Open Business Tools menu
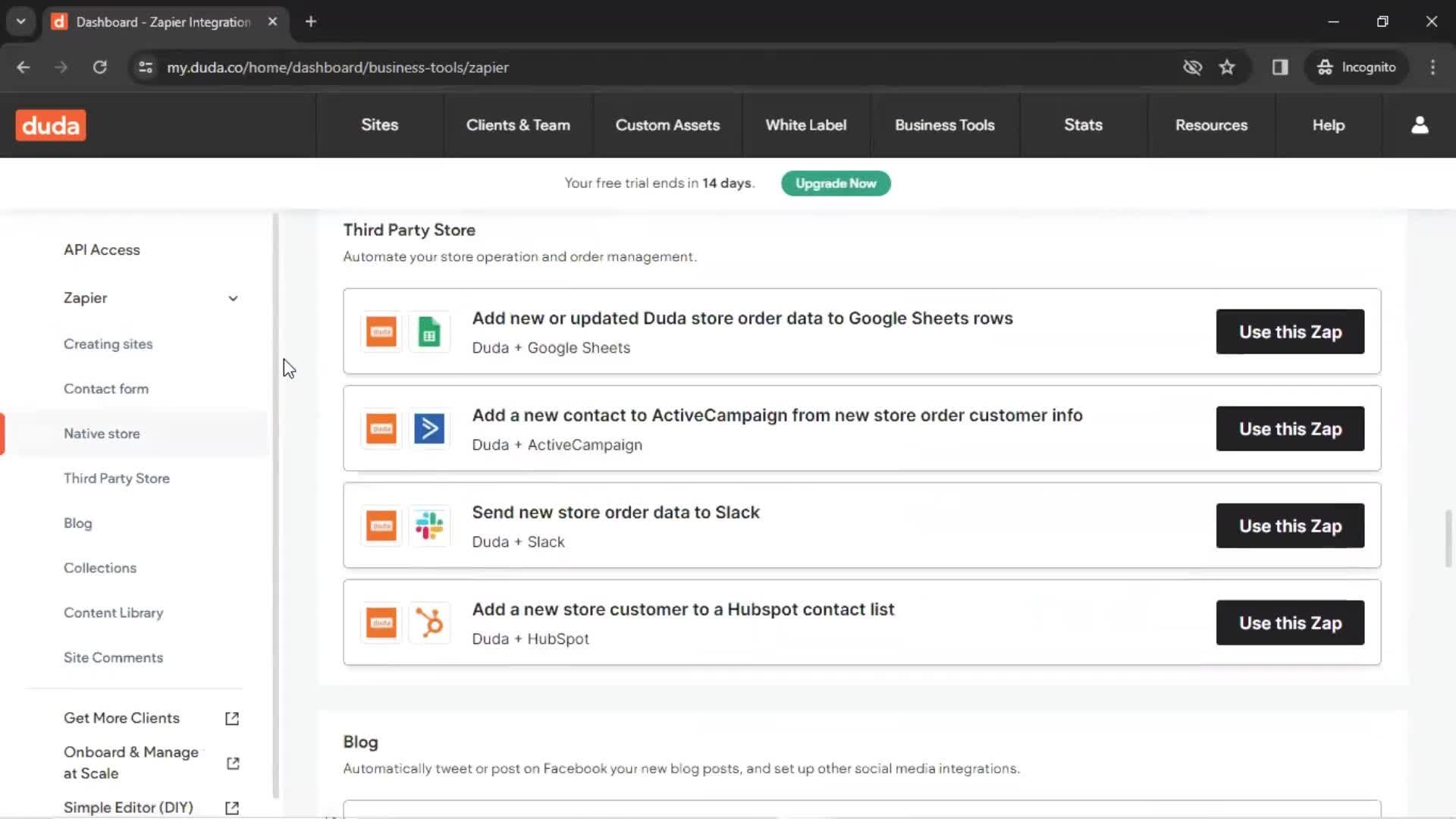1456x819 pixels. (945, 125)
